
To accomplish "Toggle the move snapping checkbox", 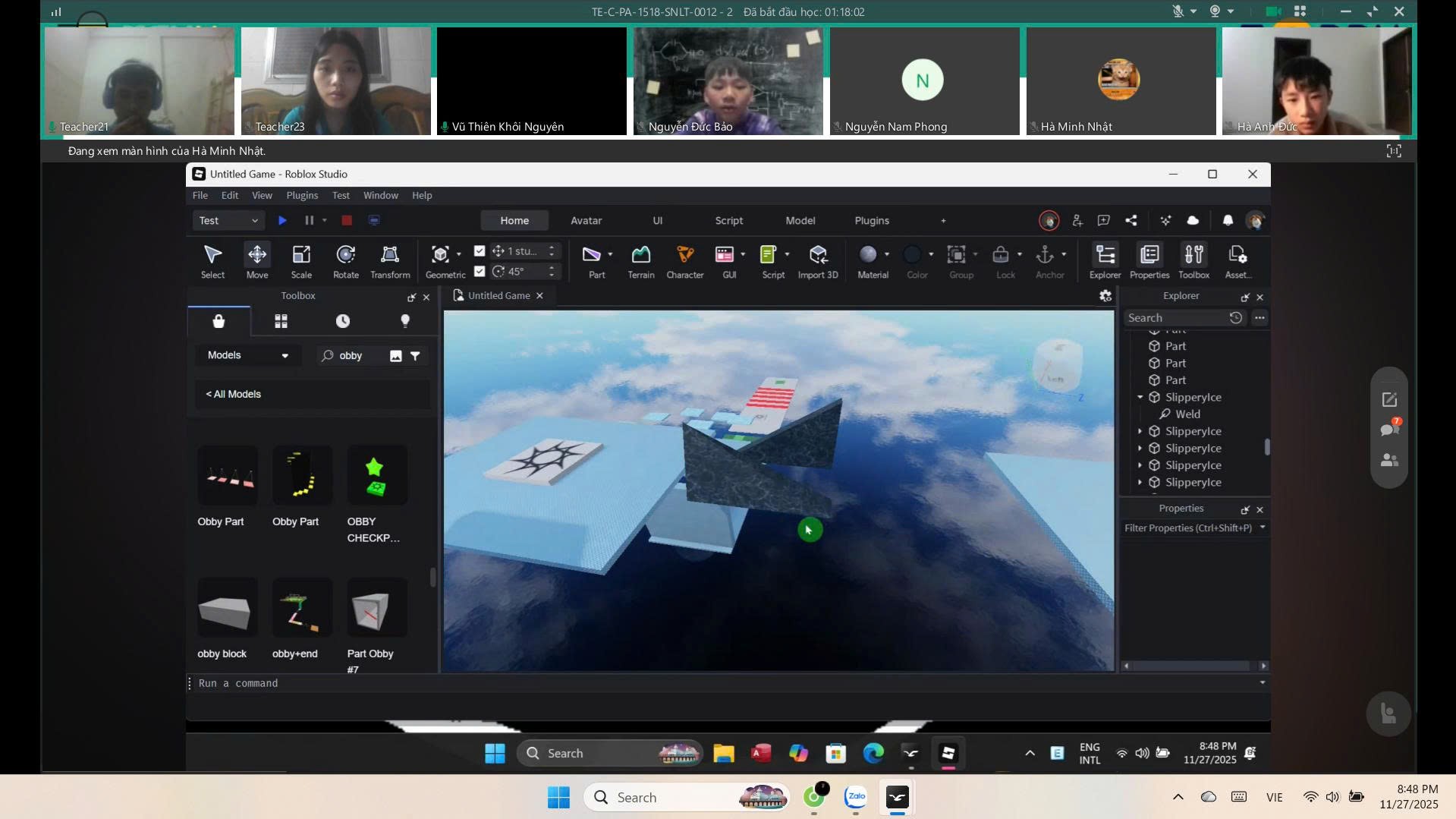I will tap(480, 251).
